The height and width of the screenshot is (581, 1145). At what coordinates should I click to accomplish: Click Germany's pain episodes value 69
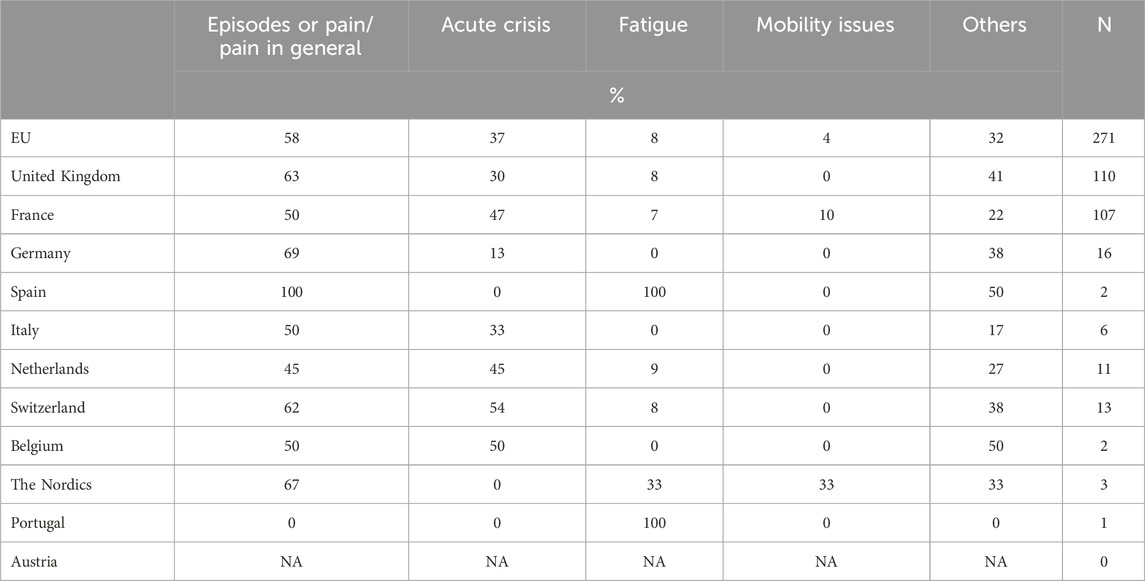tap(291, 254)
